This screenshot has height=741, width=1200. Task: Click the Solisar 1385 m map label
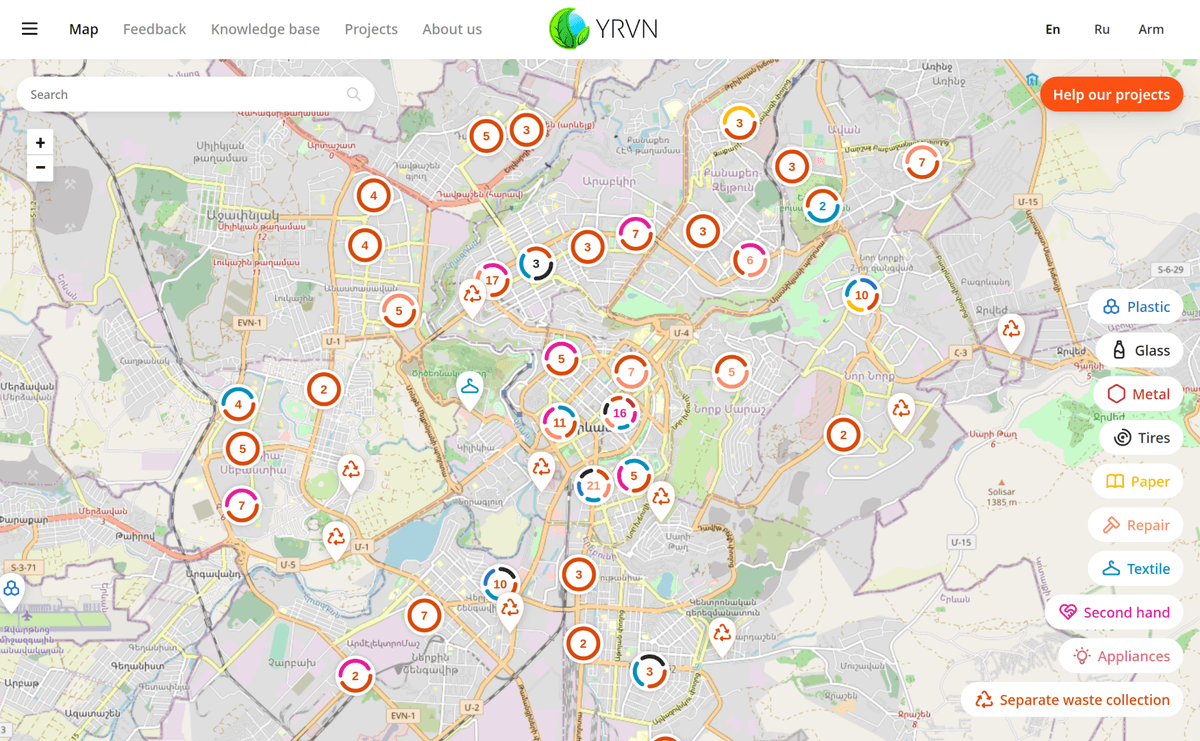1001,497
